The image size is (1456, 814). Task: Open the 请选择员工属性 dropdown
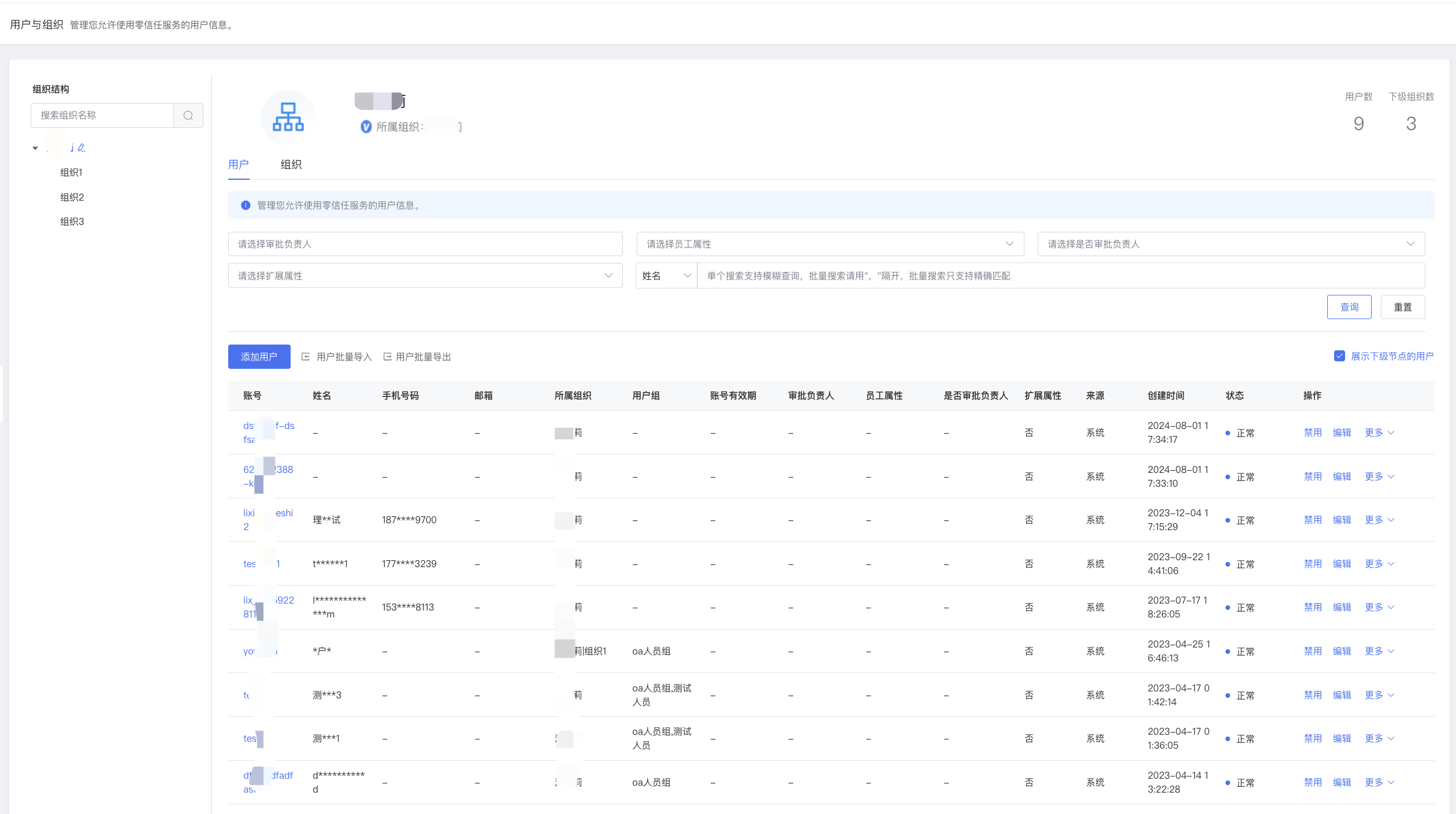pyautogui.click(x=830, y=244)
